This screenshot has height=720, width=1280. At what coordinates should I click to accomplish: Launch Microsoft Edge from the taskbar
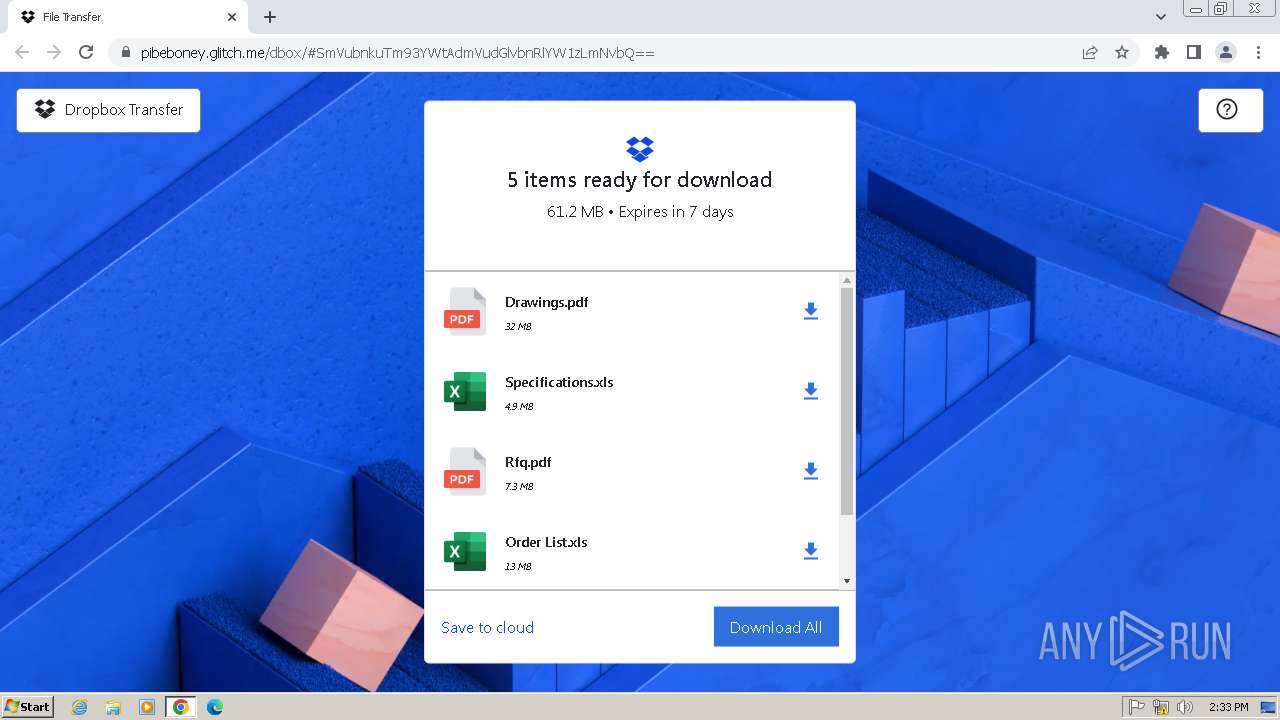point(215,707)
